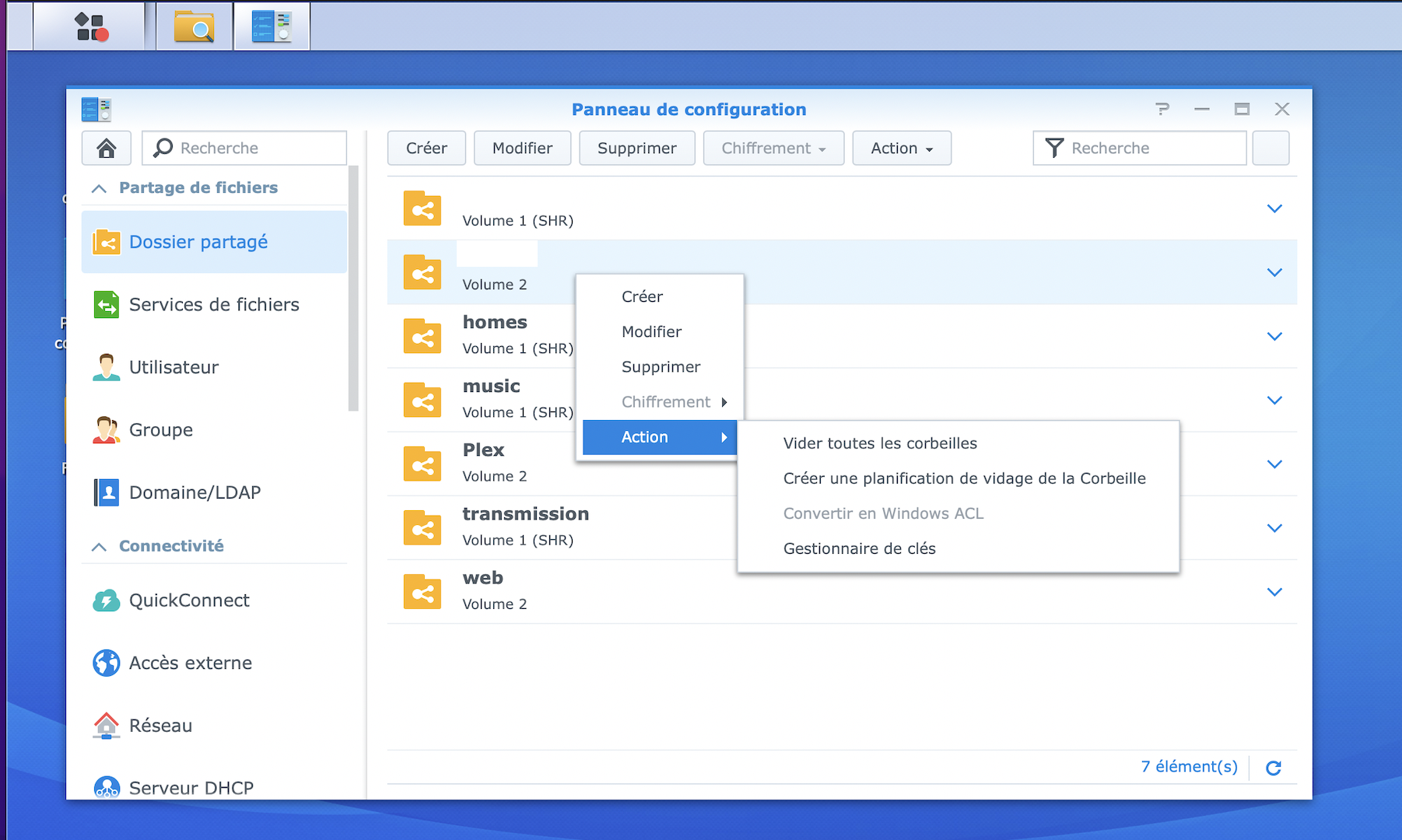Click the homes shared folder icon
This screenshot has width=1402, height=840.
tap(422, 336)
